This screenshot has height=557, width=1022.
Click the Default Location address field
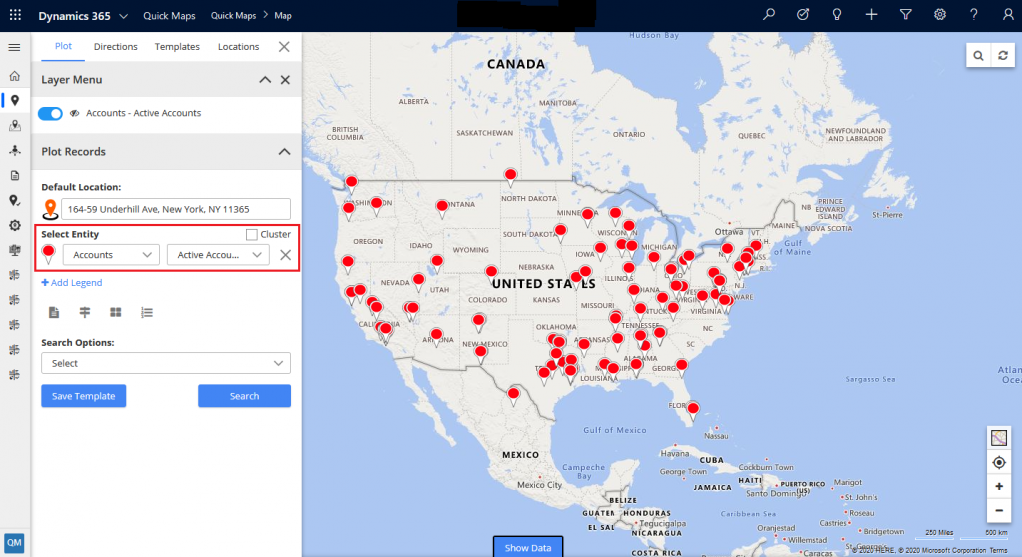click(176, 209)
